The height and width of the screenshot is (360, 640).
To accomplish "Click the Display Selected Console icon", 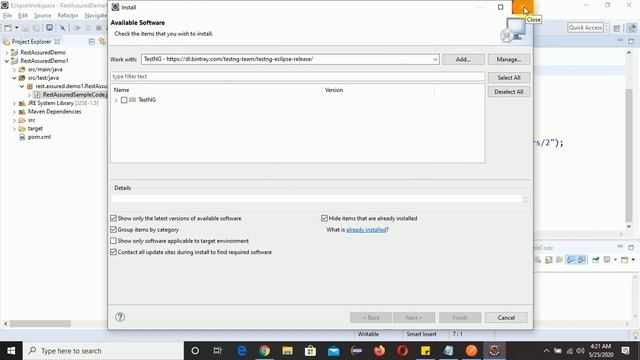I will 608,260.
